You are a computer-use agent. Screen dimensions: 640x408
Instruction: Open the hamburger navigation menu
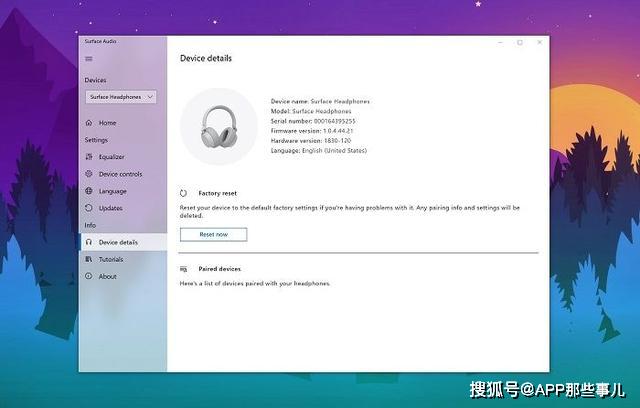(x=89, y=59)
